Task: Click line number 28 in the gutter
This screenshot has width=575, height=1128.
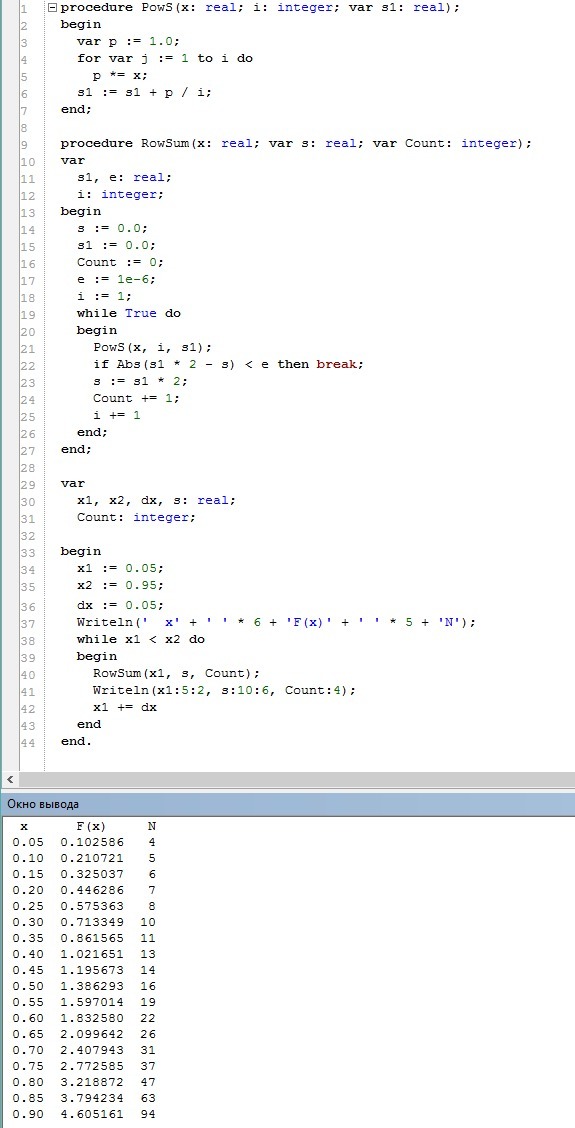Action: [28, 468]
